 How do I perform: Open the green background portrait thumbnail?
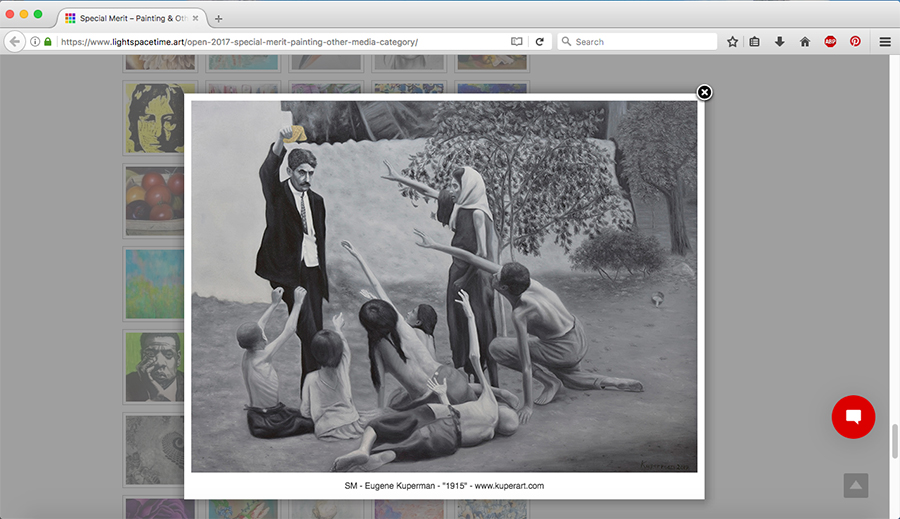click(154, 367)
